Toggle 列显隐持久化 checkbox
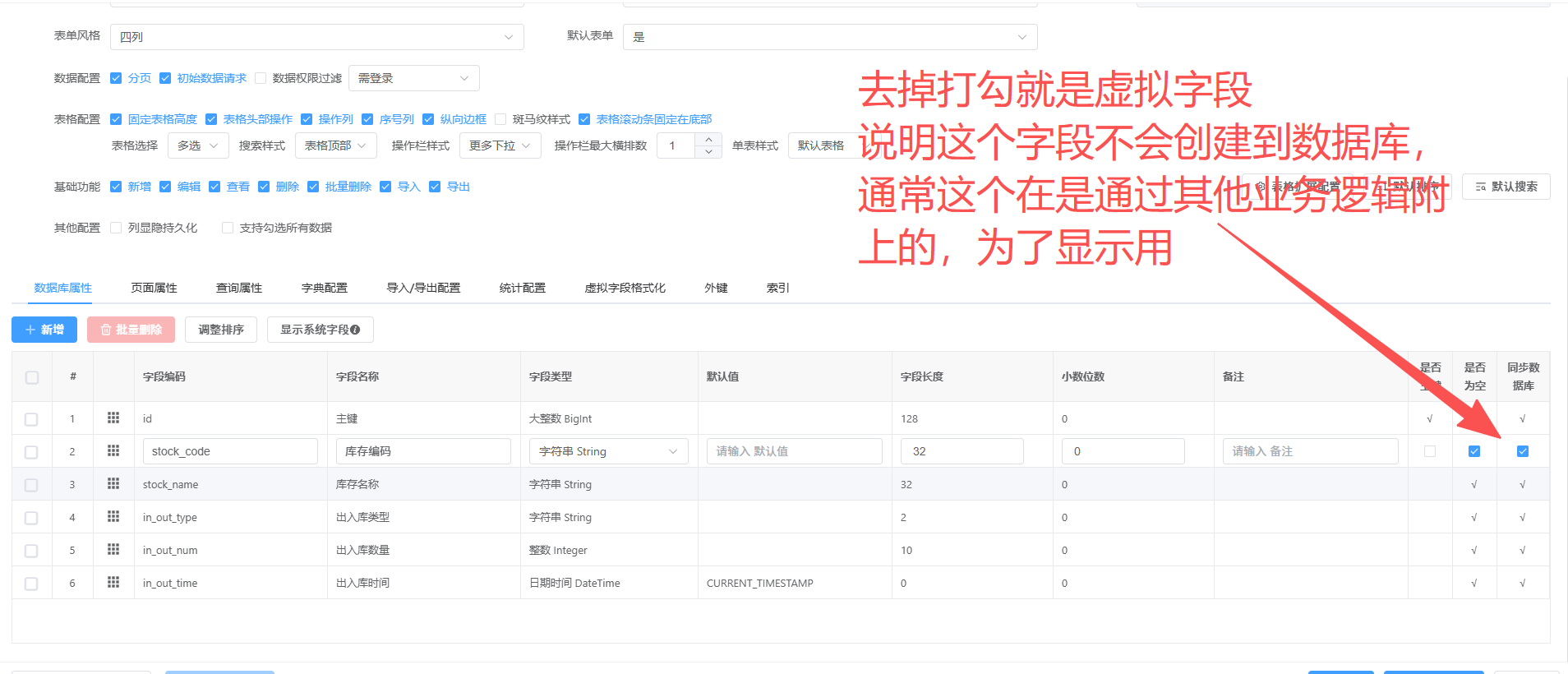1568x674 pixels. 116,228
